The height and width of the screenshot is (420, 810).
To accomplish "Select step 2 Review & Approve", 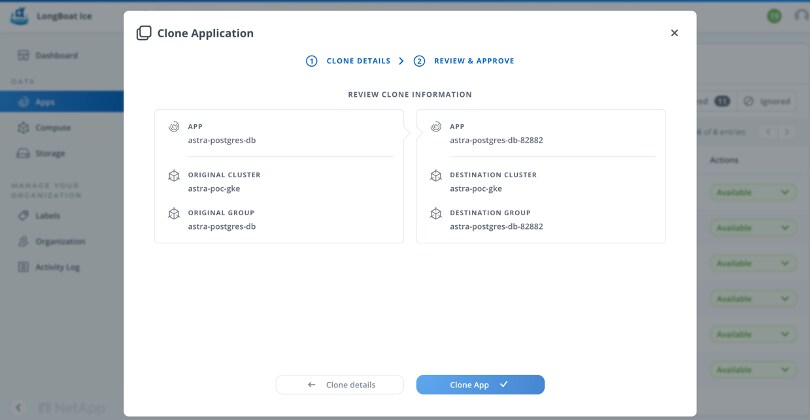I will pos(464,61).
